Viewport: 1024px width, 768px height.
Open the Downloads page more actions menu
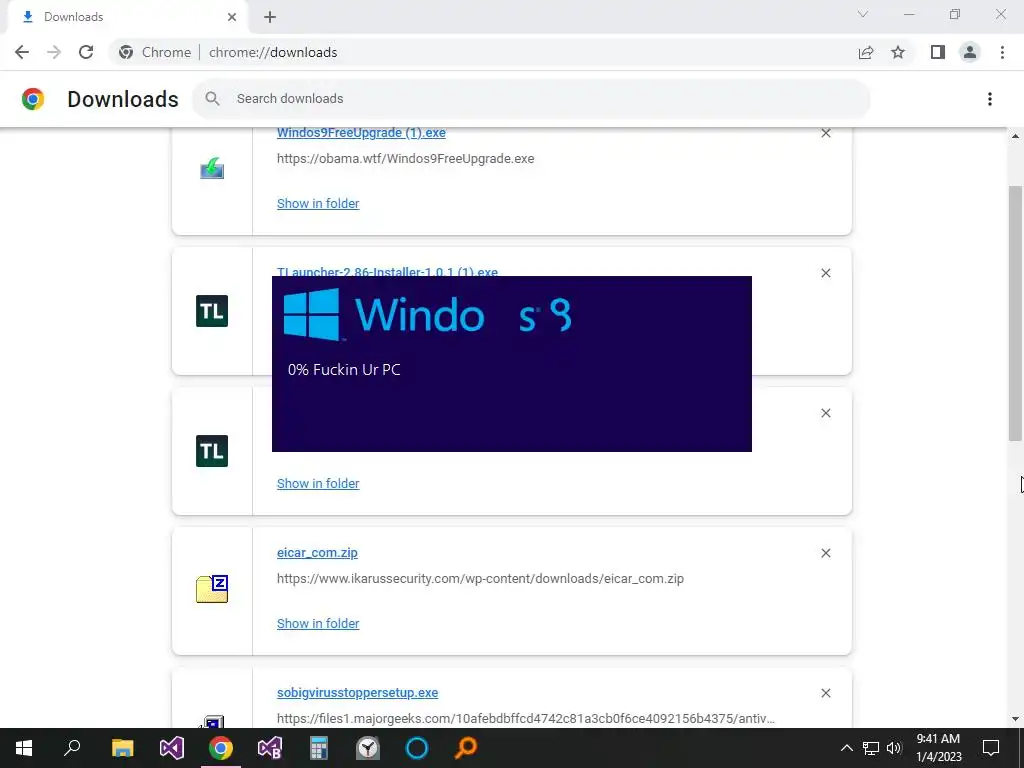click(x=990, y=99)
